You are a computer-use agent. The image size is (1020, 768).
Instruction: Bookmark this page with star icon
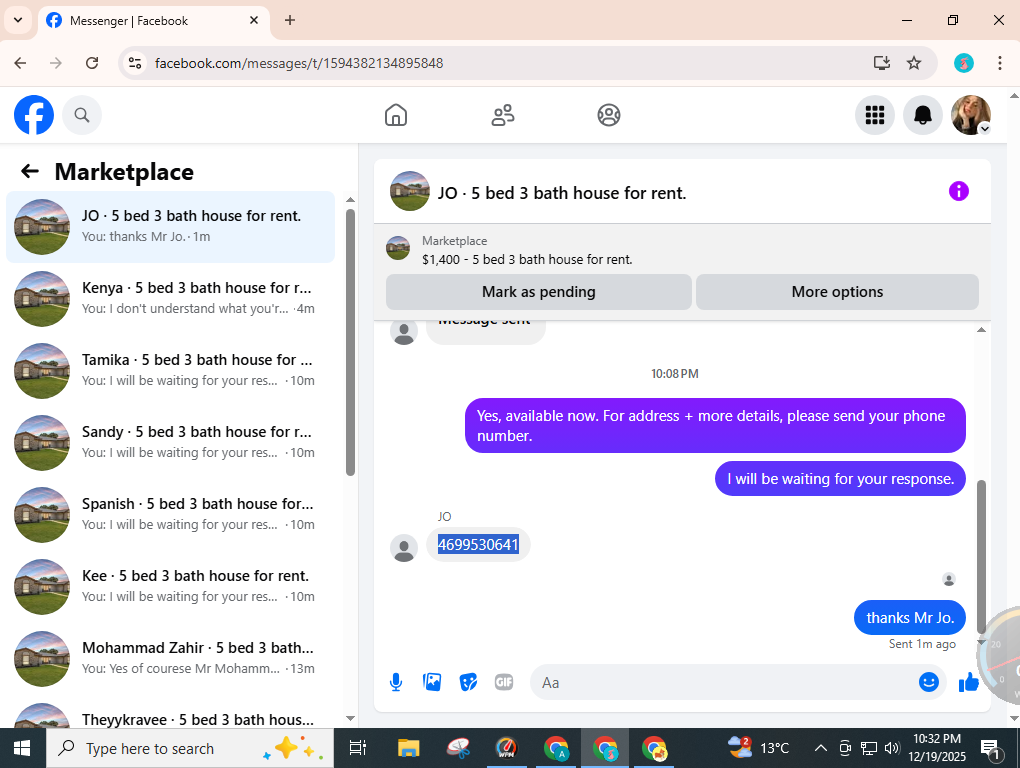(914, 63)
